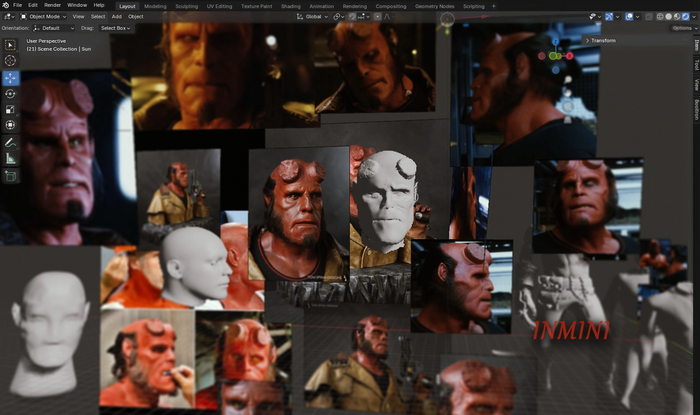
Task: Click the Z axis on navigation gizmo
Action: click(558, 44)
